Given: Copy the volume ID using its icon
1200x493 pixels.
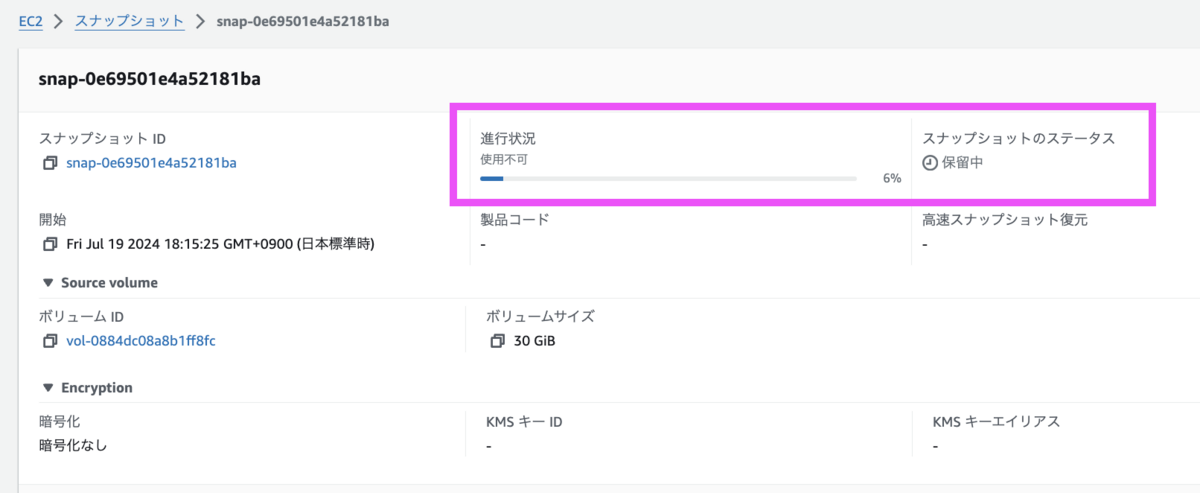Looking at the screenshot, I should pyautogui.click(x=49, y=341).
